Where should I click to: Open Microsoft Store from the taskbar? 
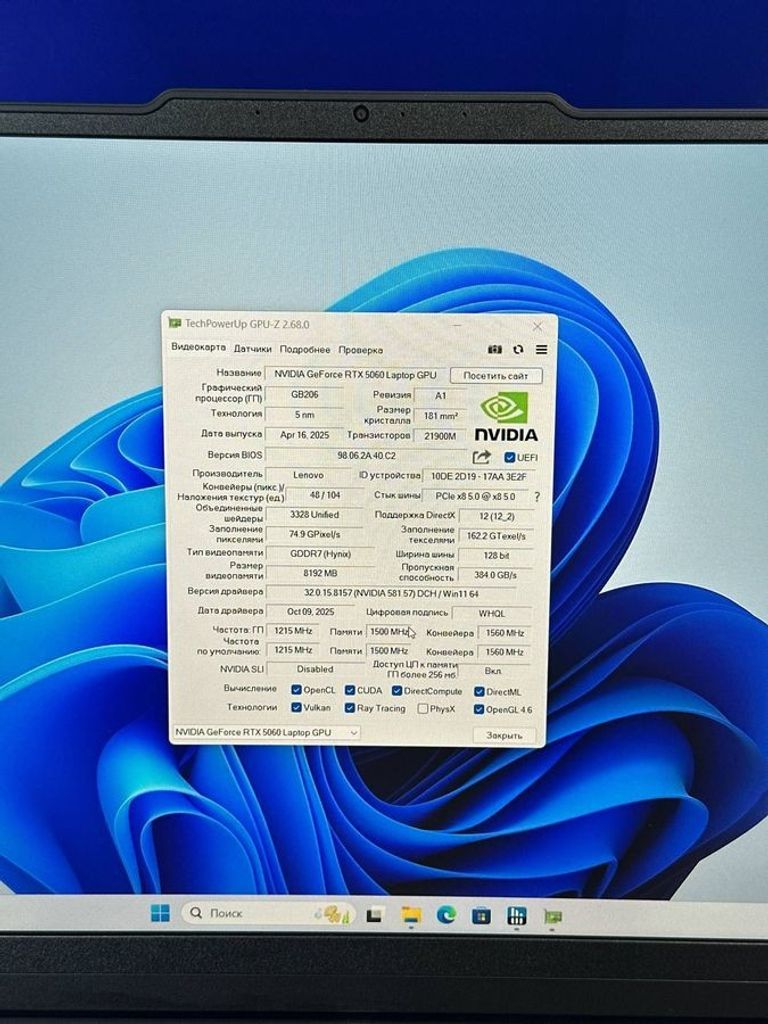481,916
